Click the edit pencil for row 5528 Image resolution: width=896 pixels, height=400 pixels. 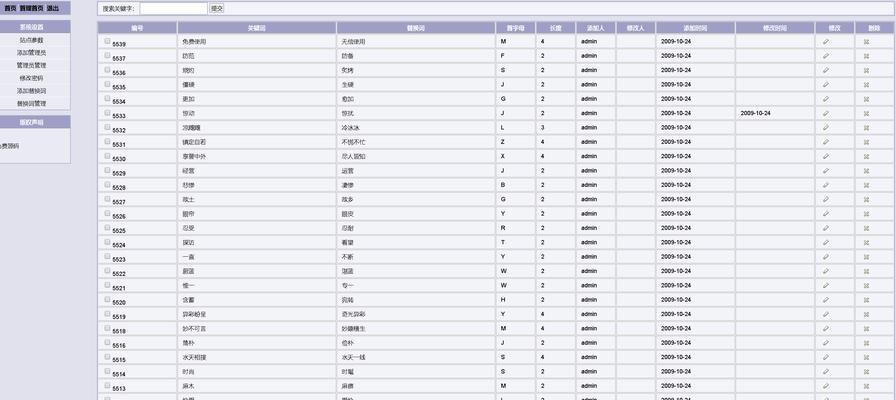[826, 186]
